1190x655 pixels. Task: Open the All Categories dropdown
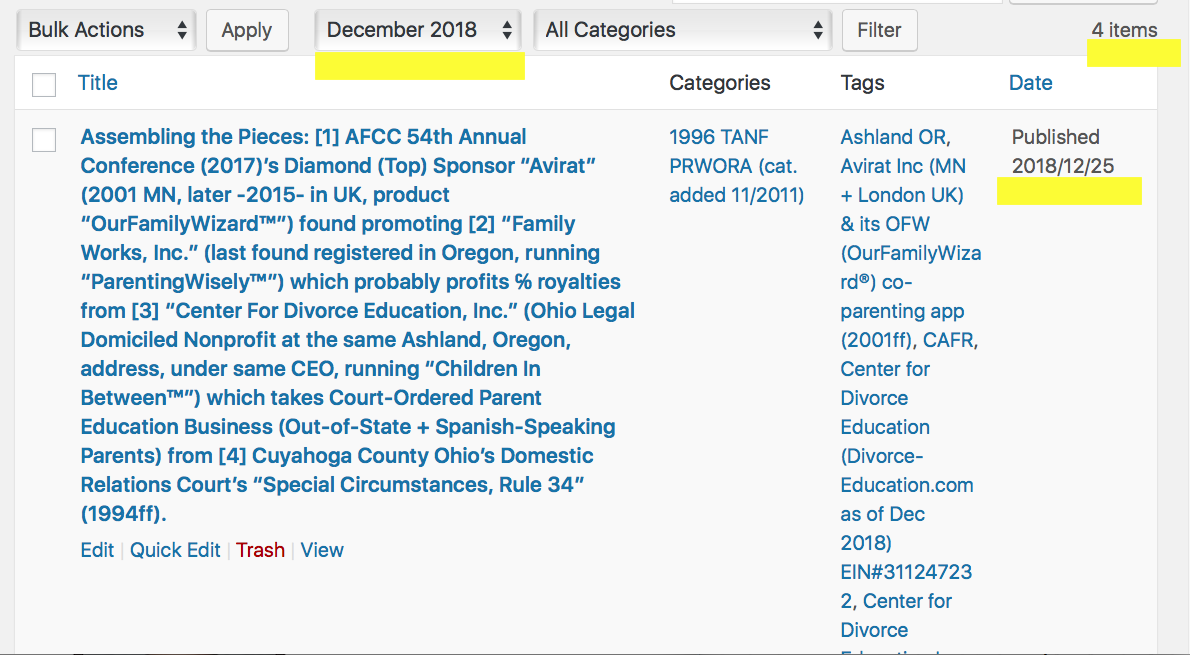pos(683,30)
